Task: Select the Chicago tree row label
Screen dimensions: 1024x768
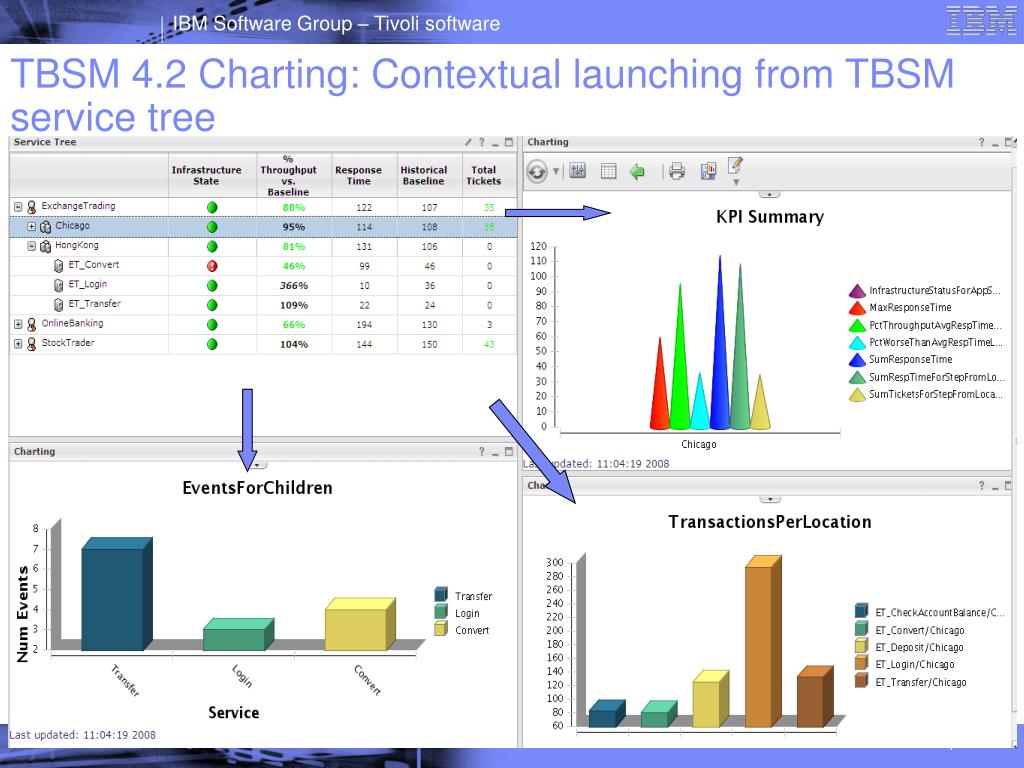Action: coord(72,225)
